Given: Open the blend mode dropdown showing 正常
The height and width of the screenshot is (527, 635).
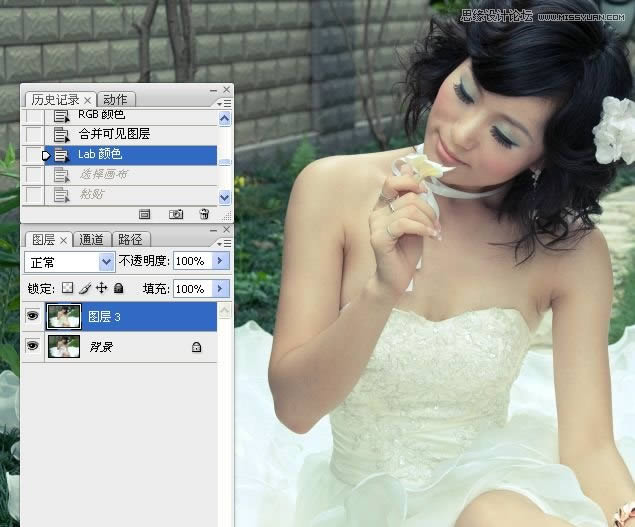Looking at the screenshot, I should (x=69, y=262).
